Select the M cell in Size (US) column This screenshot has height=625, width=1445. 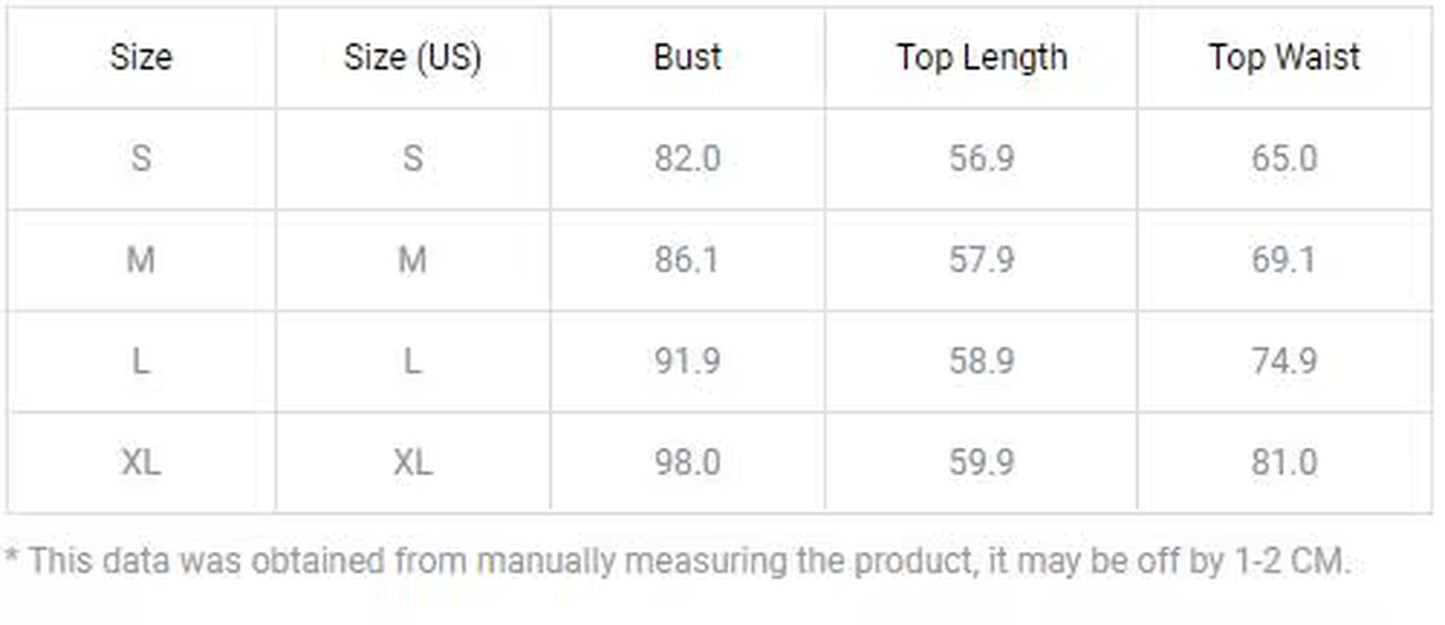point(412,260)
